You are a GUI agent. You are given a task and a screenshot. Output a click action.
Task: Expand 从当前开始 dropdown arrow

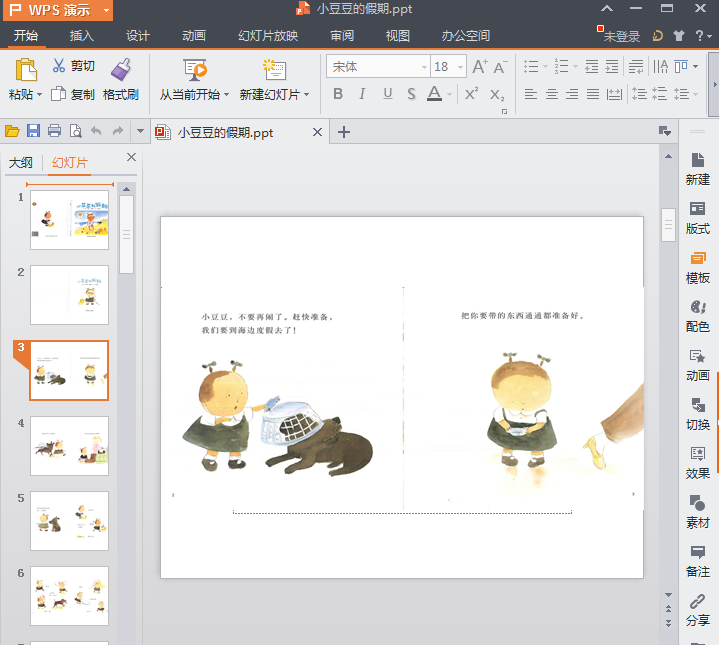[x=226, y=95]
